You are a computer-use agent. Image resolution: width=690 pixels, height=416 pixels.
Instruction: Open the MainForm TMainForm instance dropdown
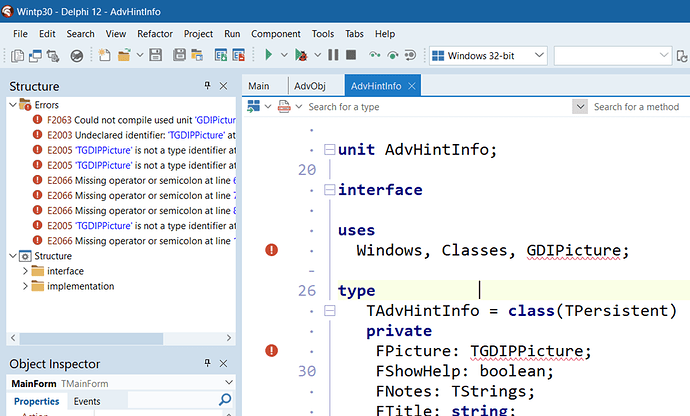(229, 383)
